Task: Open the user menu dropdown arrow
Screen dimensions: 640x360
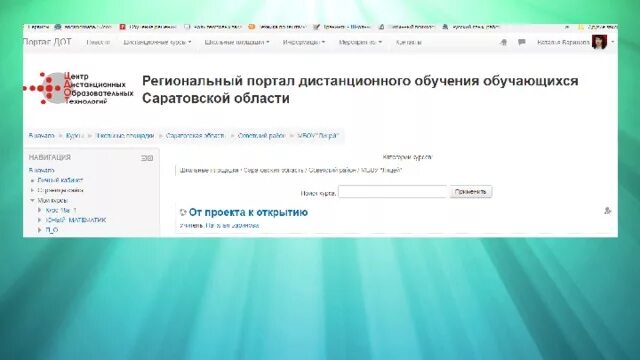Action: coord(612,42)
